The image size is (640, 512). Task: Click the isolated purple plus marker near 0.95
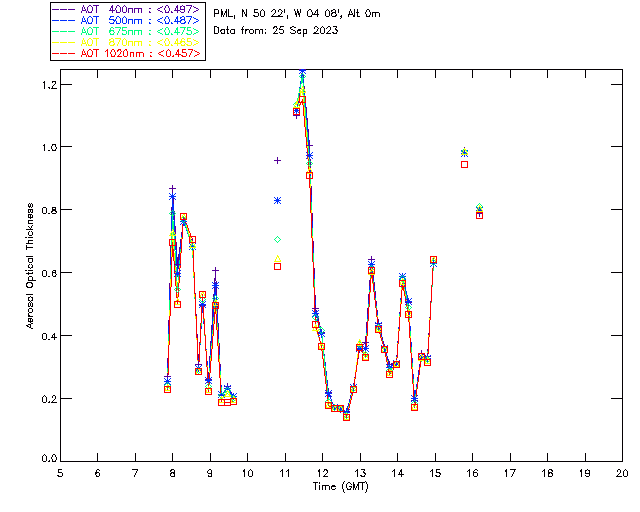tap(277, 160)
